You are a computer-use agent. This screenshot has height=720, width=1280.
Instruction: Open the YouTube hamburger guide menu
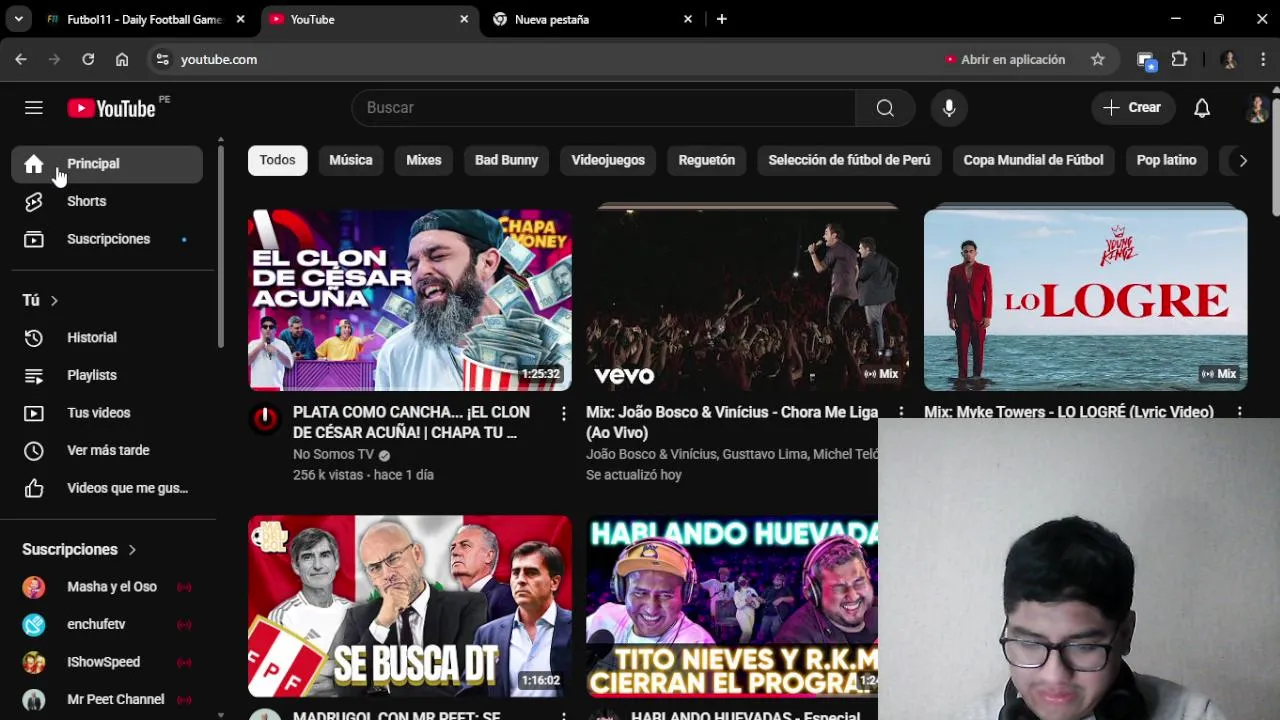click(34, 108)
